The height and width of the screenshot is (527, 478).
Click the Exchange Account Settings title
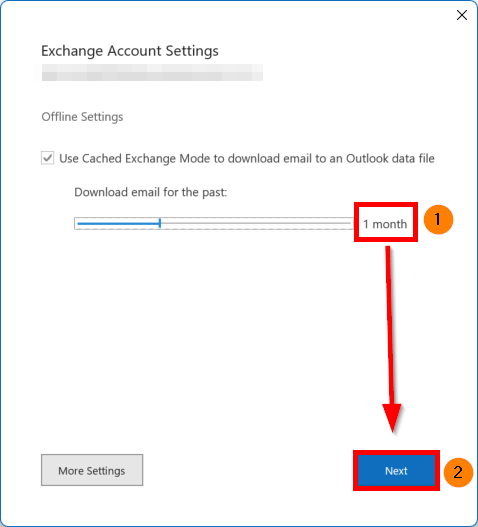130,51
